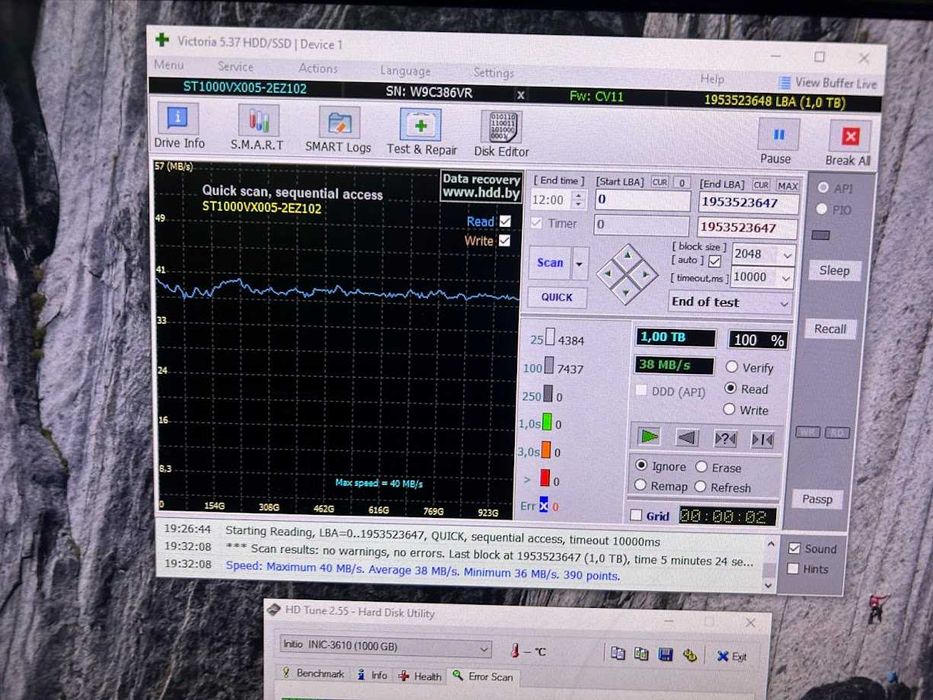
Task: Adjust End time spinner arrows
Action: click(x=578, y=200)
